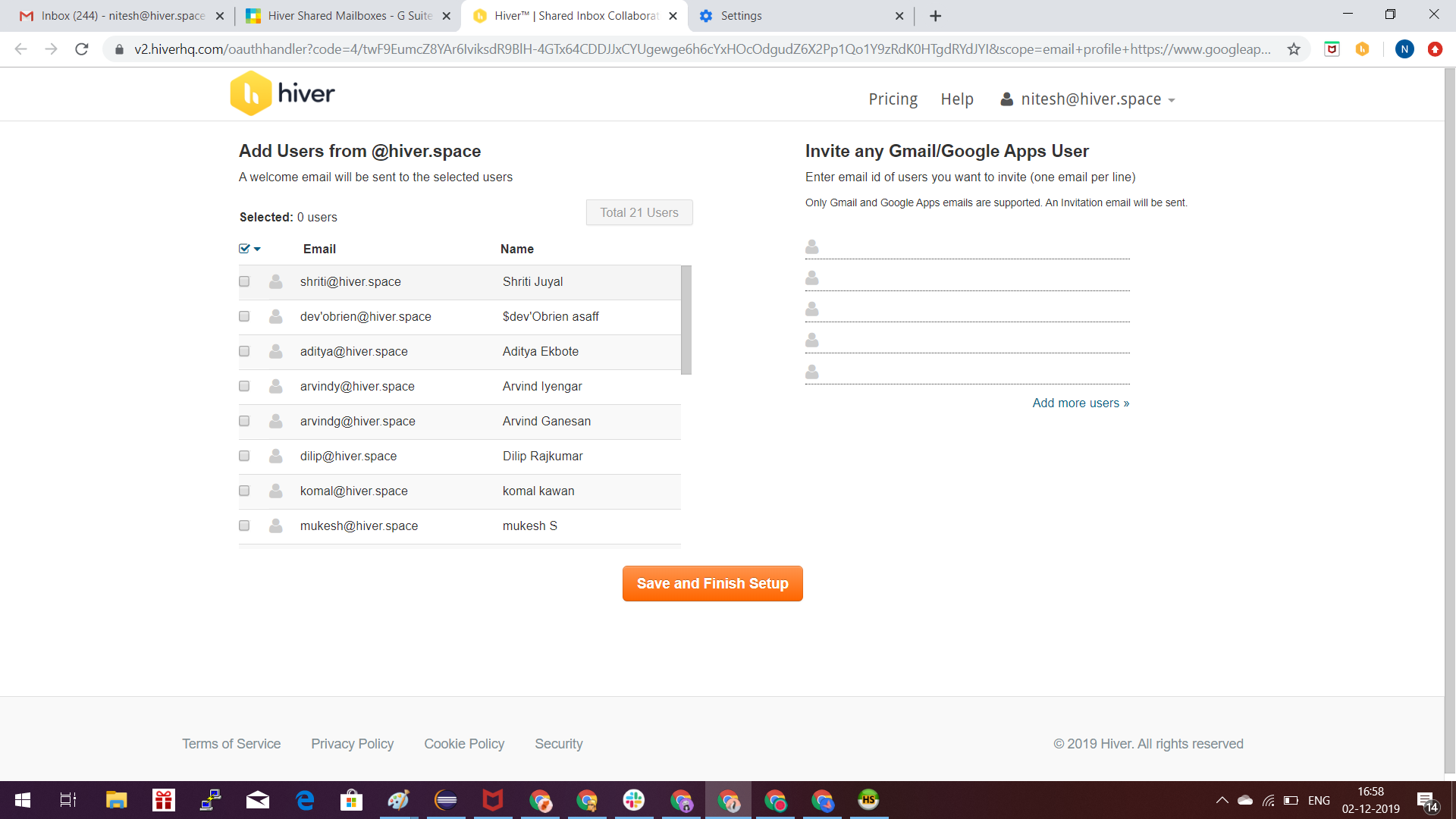Toggle select-all checkbox in Email header
This screenshot has width=1456, height=819.
pos(244,249)
